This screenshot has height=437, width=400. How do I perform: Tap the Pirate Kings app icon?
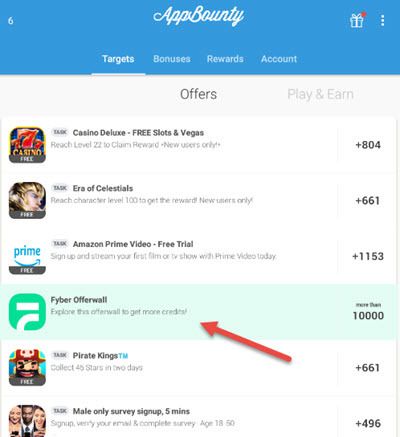point(27,368)
